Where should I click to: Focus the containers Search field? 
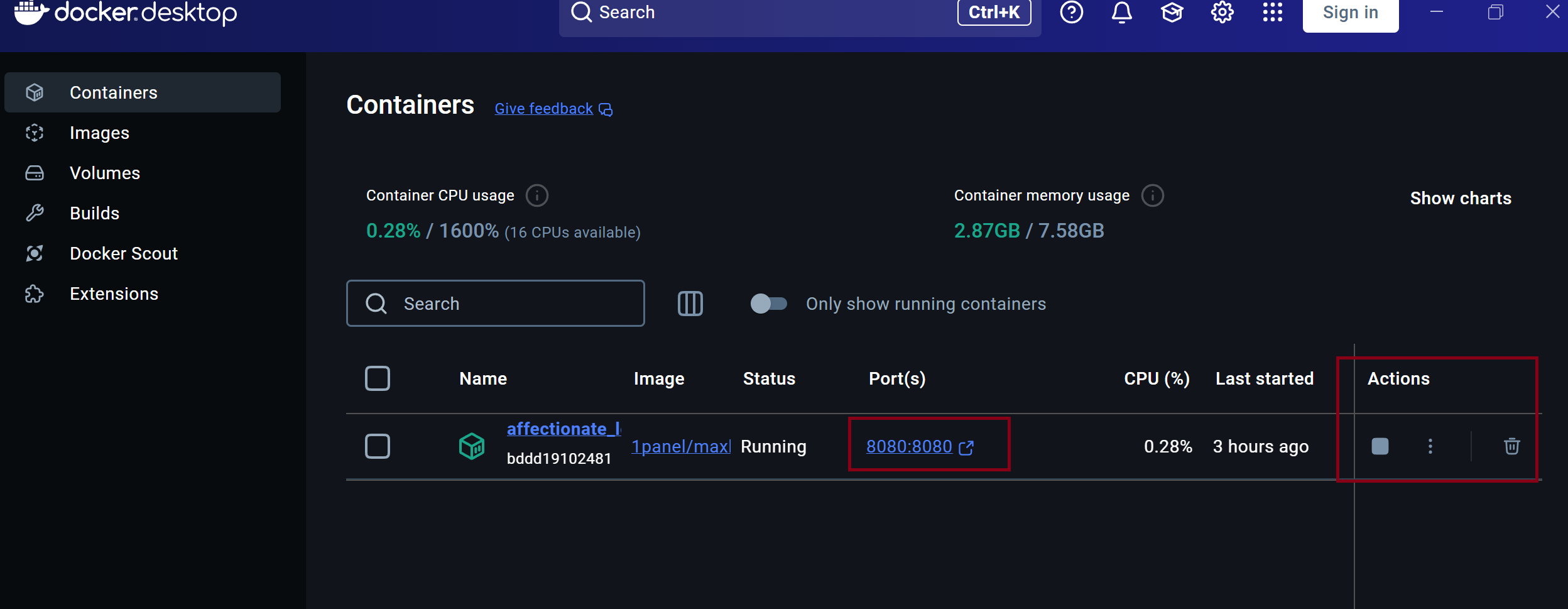(x=495, y=304)
